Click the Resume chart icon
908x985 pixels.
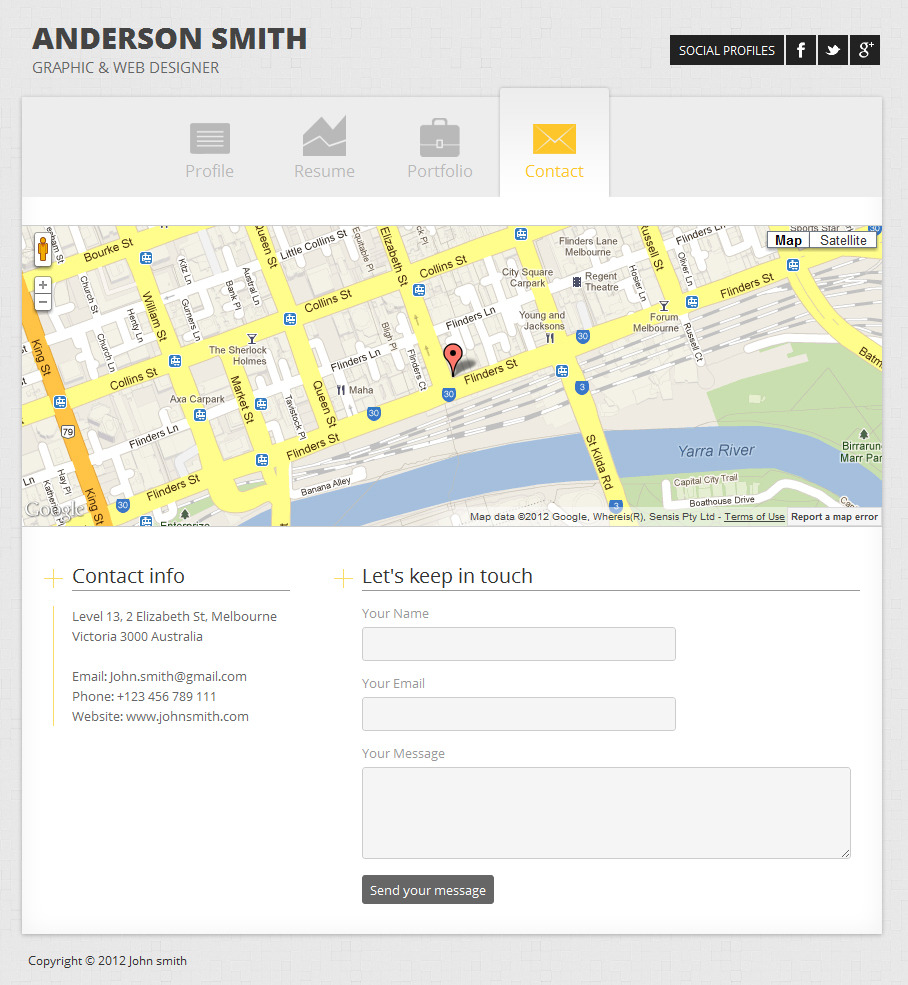[324, 136]
